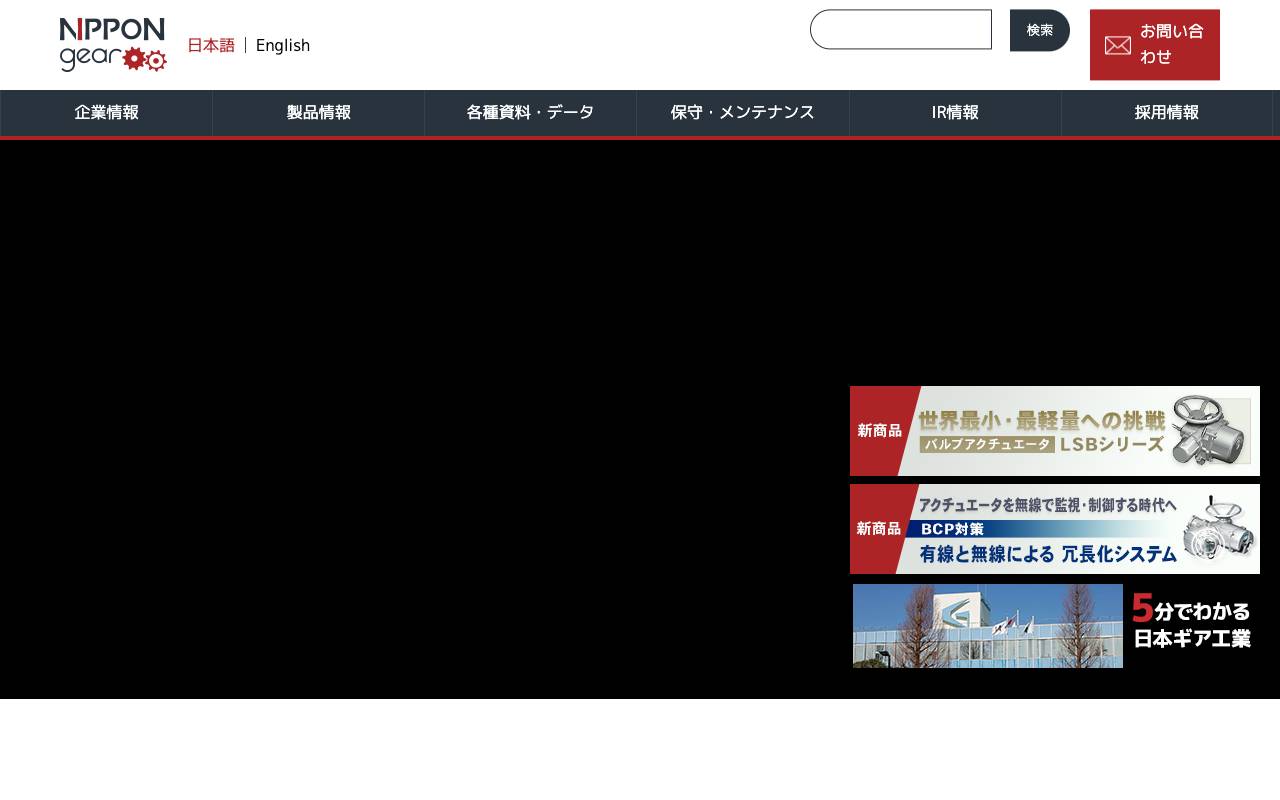The width and height of the screenshot is (1280, 800).
Task: Click the Nippon Gear logo
Action: point(112,44)
